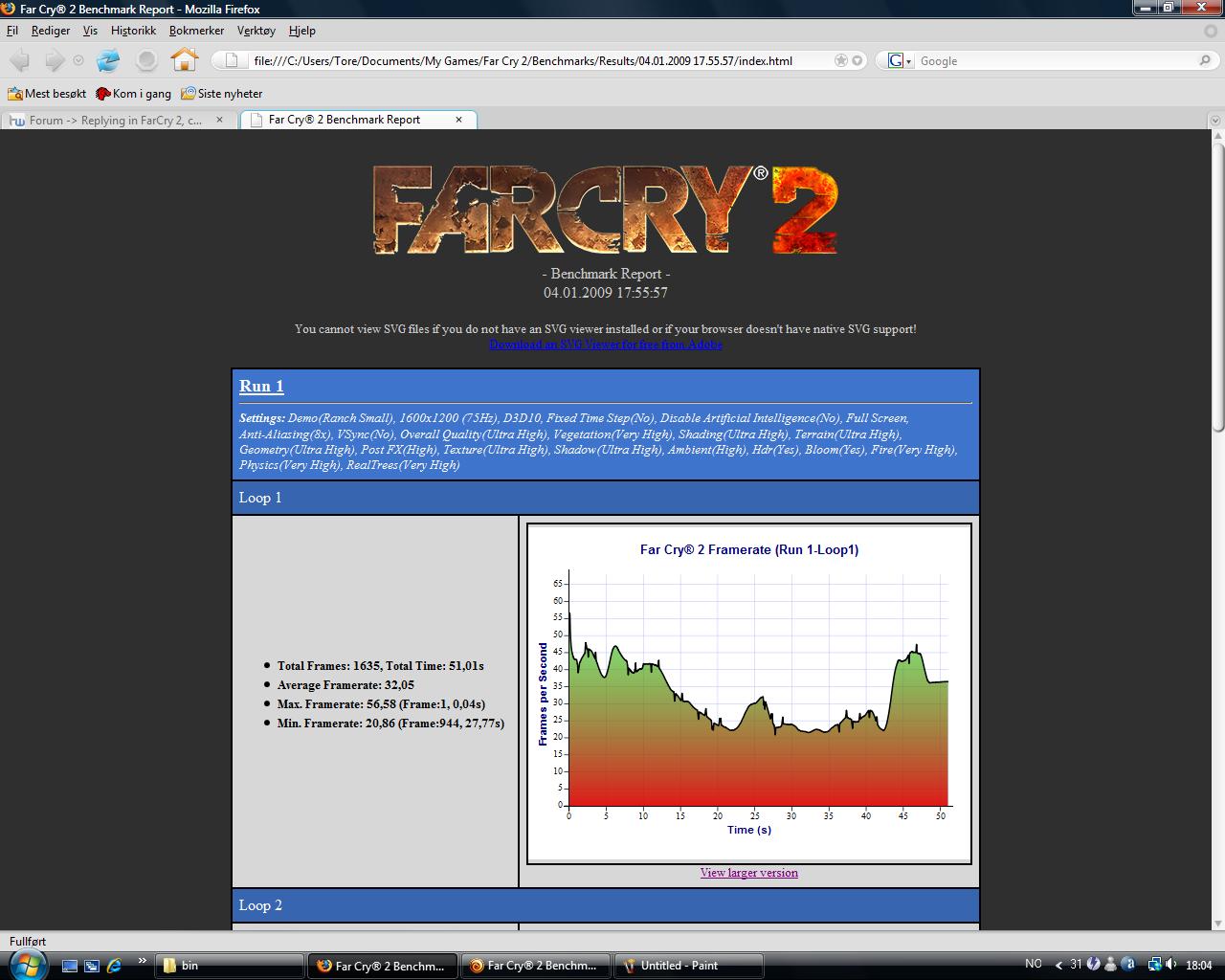This screenshot has height=980, width=1225.
Task: Switch to Firefox Far Cry 2 Benchmark taskbar button
Action: [383, 966]
